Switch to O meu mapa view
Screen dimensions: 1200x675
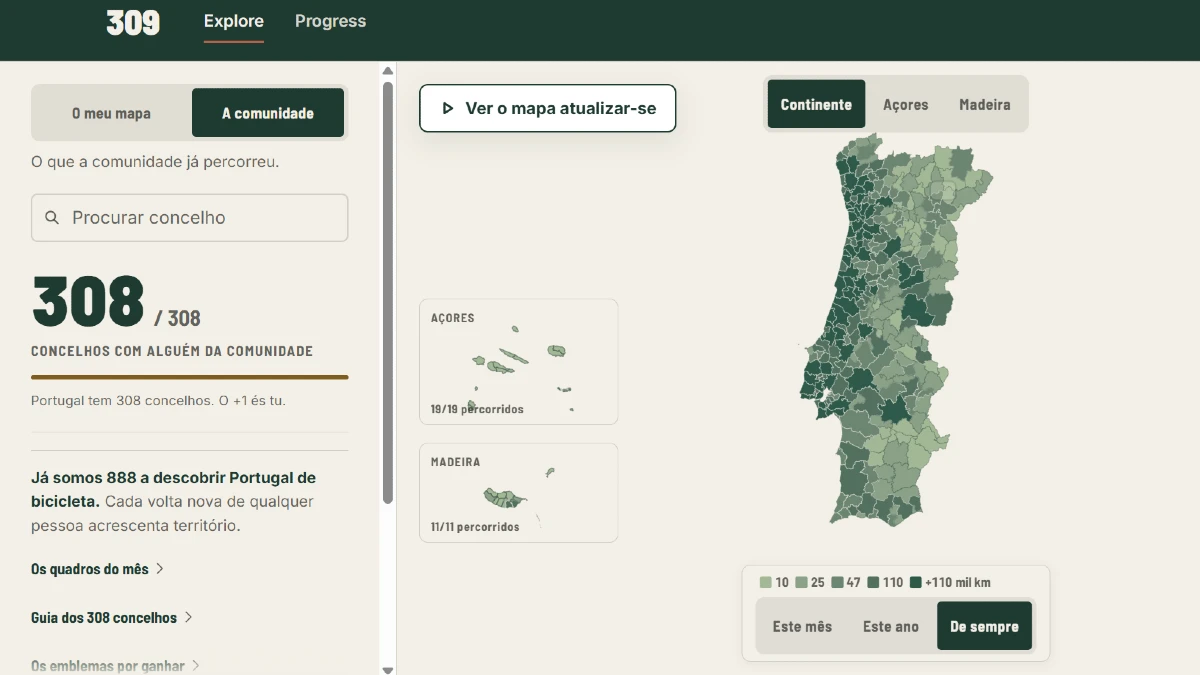pyautogui.click(x=111, y=113)
